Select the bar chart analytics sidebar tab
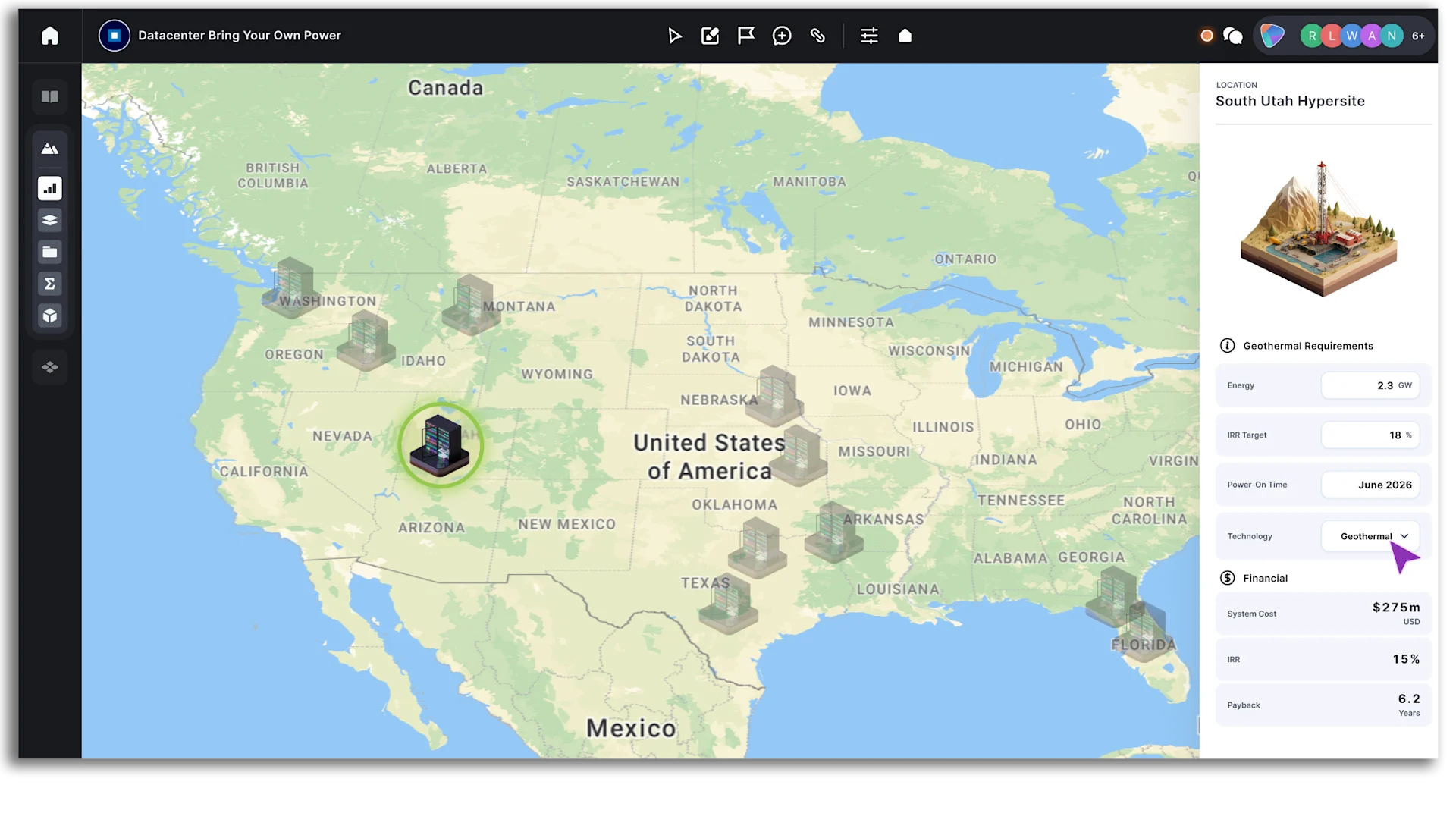The image size is (1456, 832). tap(50, 188)
